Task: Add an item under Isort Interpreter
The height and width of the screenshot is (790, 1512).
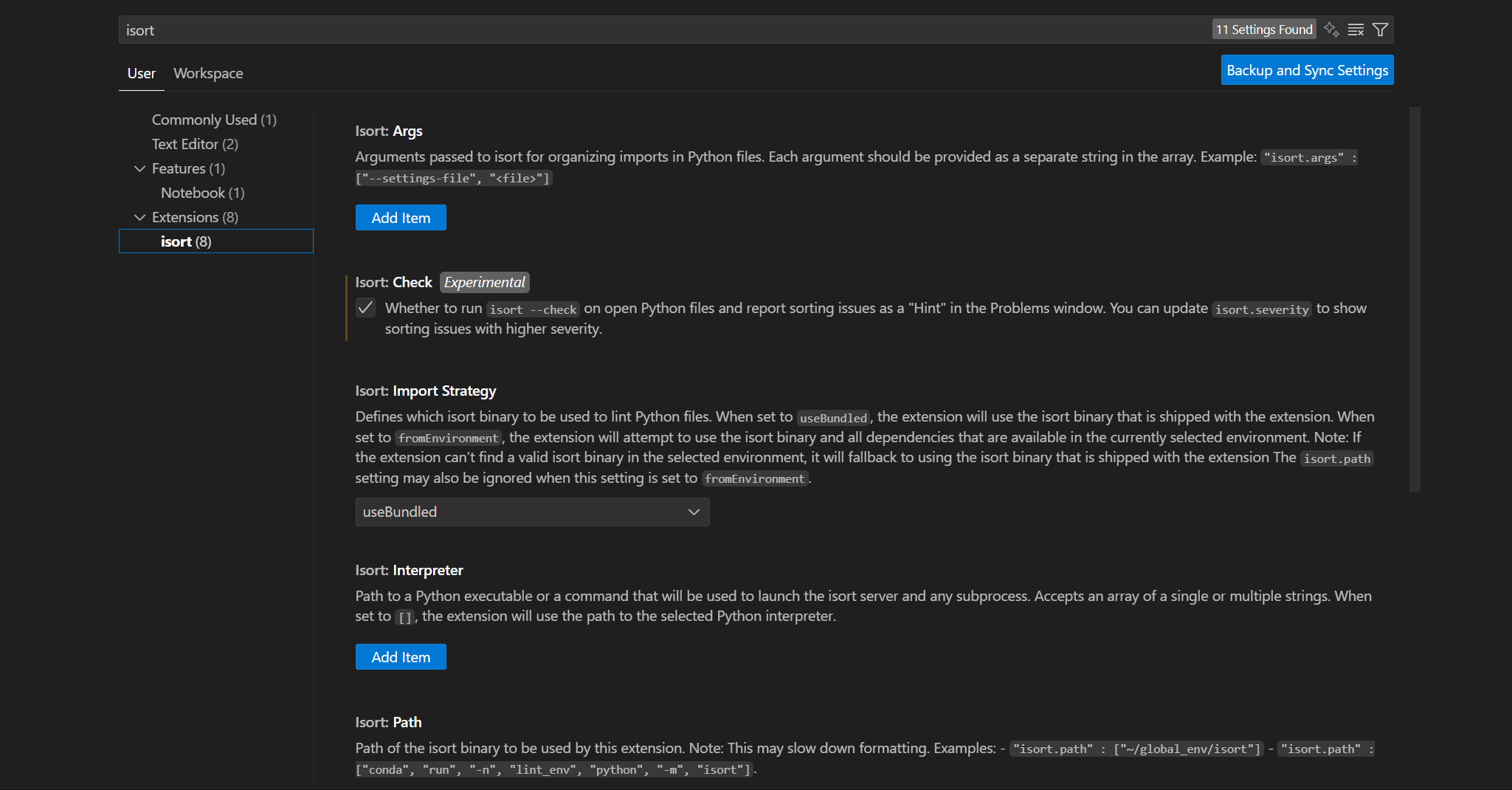Action: [x=401, y=657]
